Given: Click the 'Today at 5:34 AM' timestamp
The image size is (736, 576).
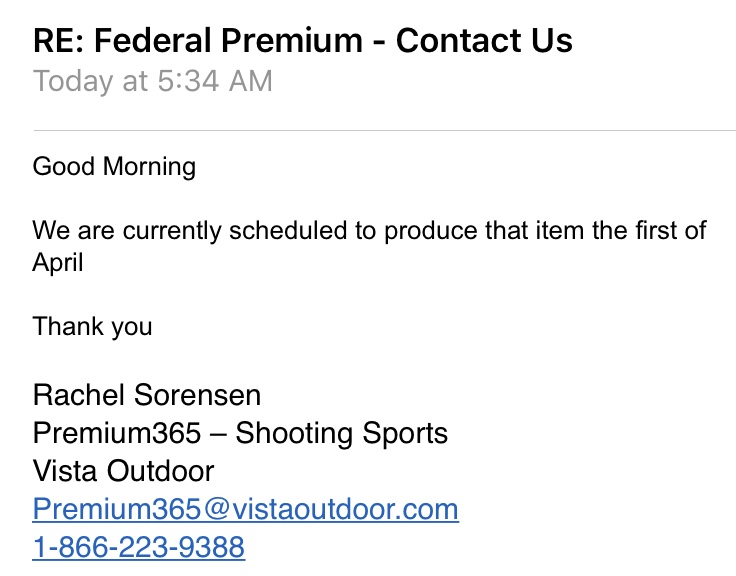Looking at the screenshot, I should coord(153,81).
